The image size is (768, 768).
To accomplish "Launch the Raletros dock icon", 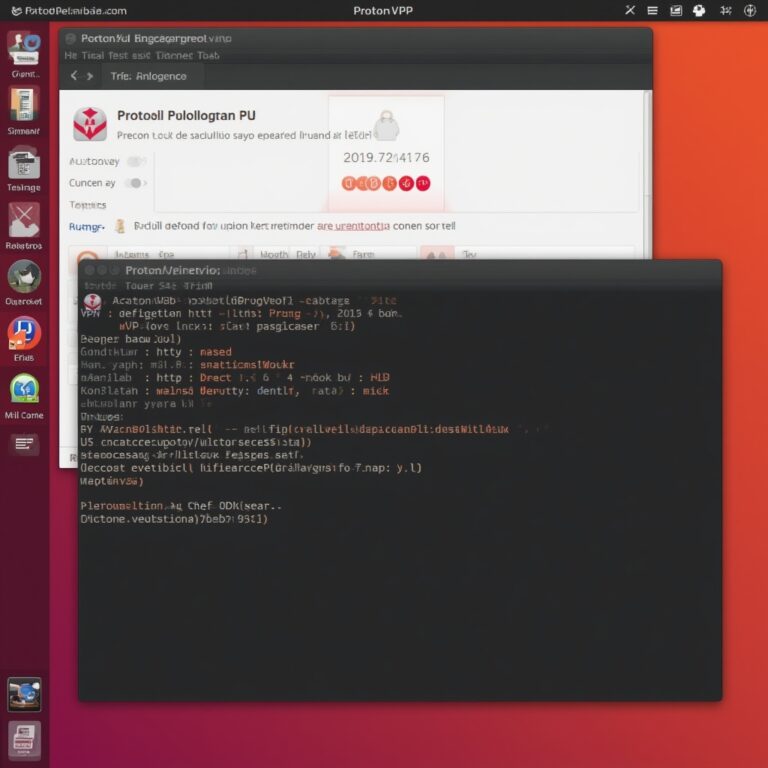I will click(x=24, y=220).
